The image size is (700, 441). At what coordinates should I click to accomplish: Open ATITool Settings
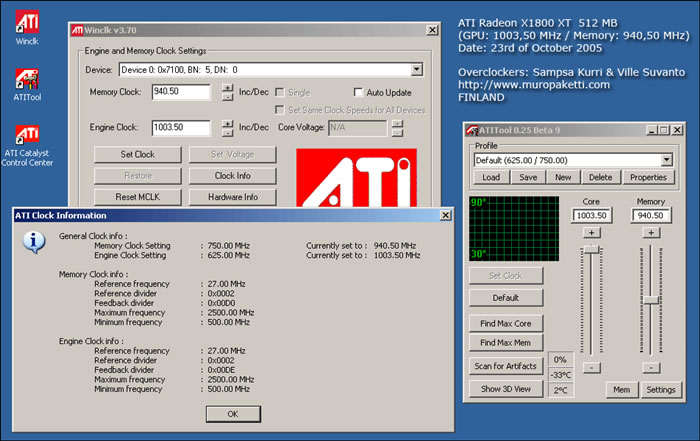(x=660, y=389)
